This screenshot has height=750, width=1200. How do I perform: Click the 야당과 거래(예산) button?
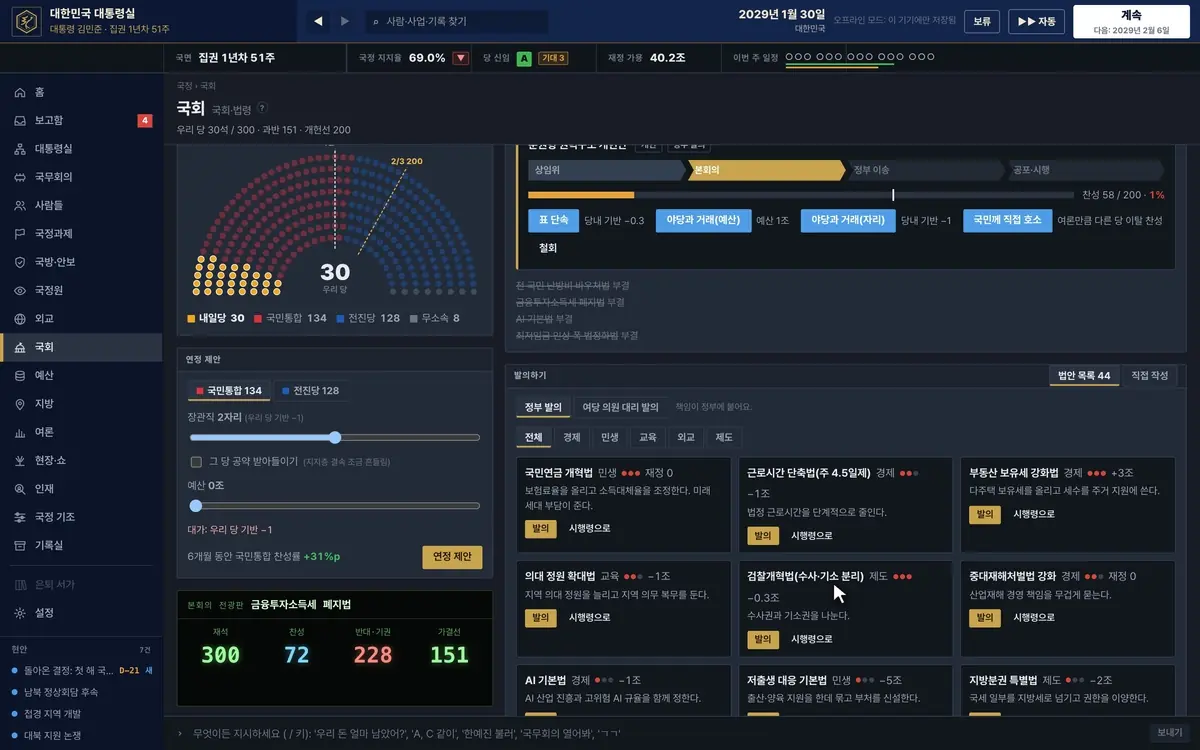point(703,220)
